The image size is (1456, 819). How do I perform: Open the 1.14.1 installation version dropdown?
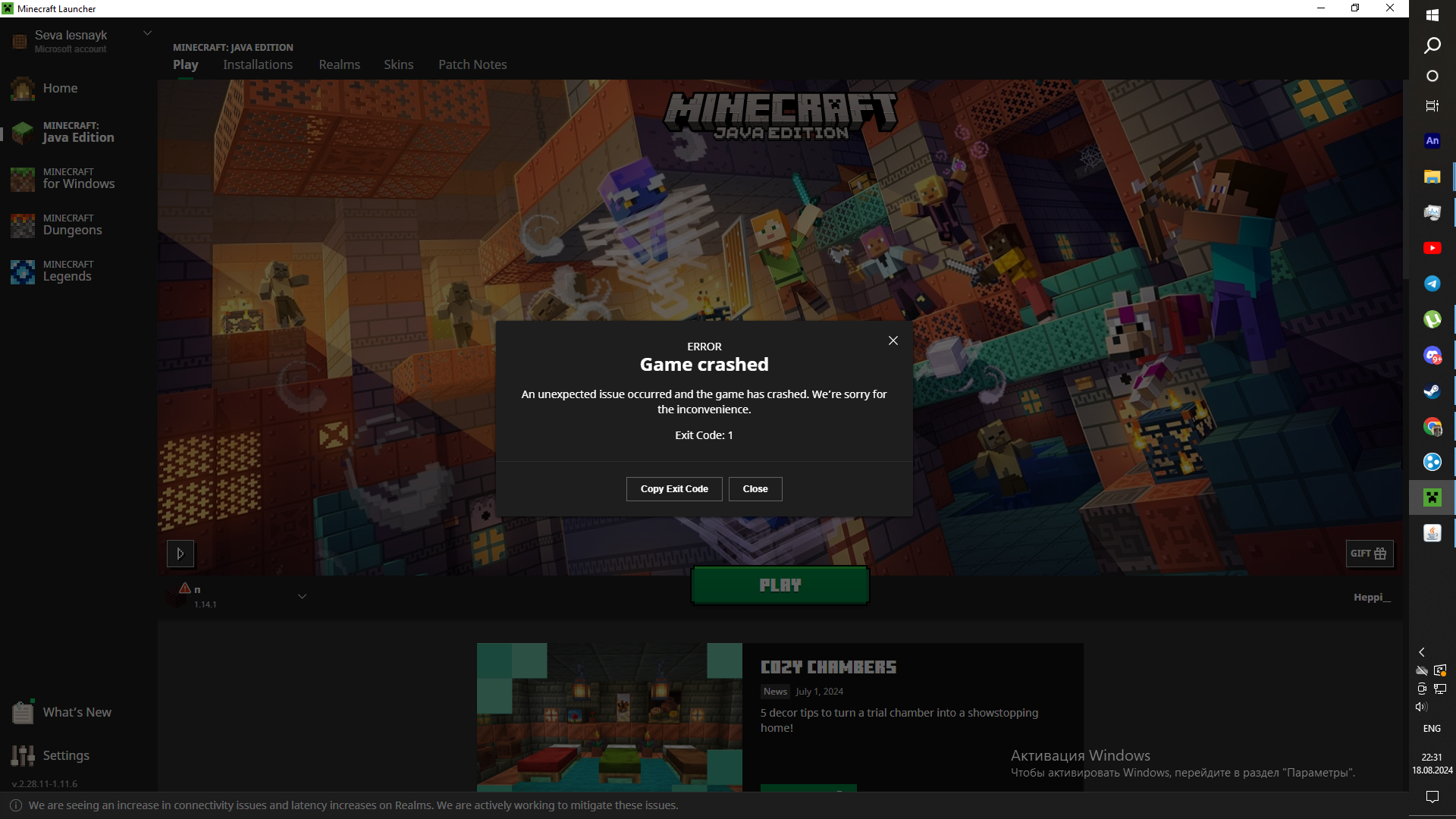coord(302,597)
